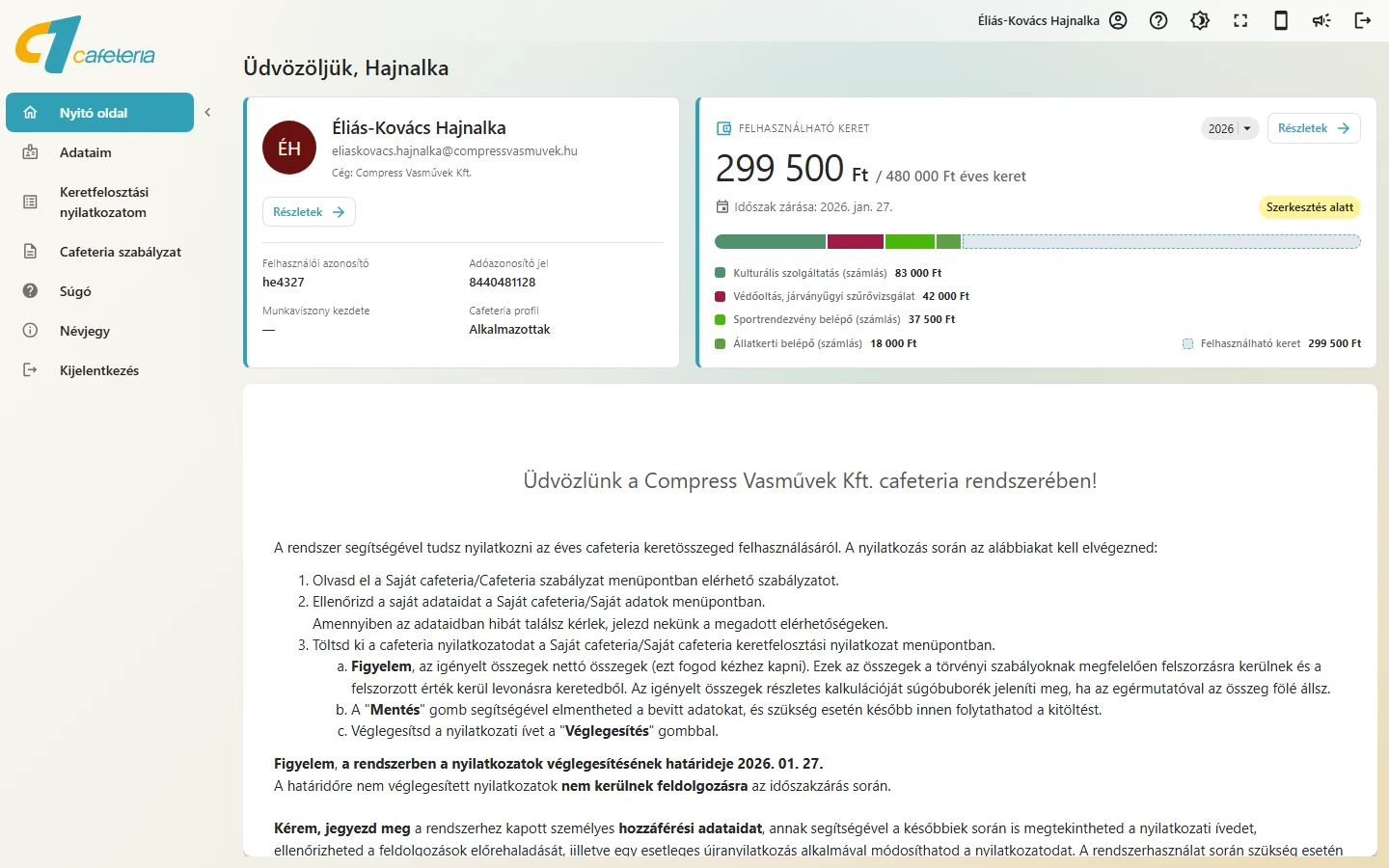The image size is (1389, 868).
Task: Go to Nyitó oldal in the sidebar
Action: click(x=99, y=113)
